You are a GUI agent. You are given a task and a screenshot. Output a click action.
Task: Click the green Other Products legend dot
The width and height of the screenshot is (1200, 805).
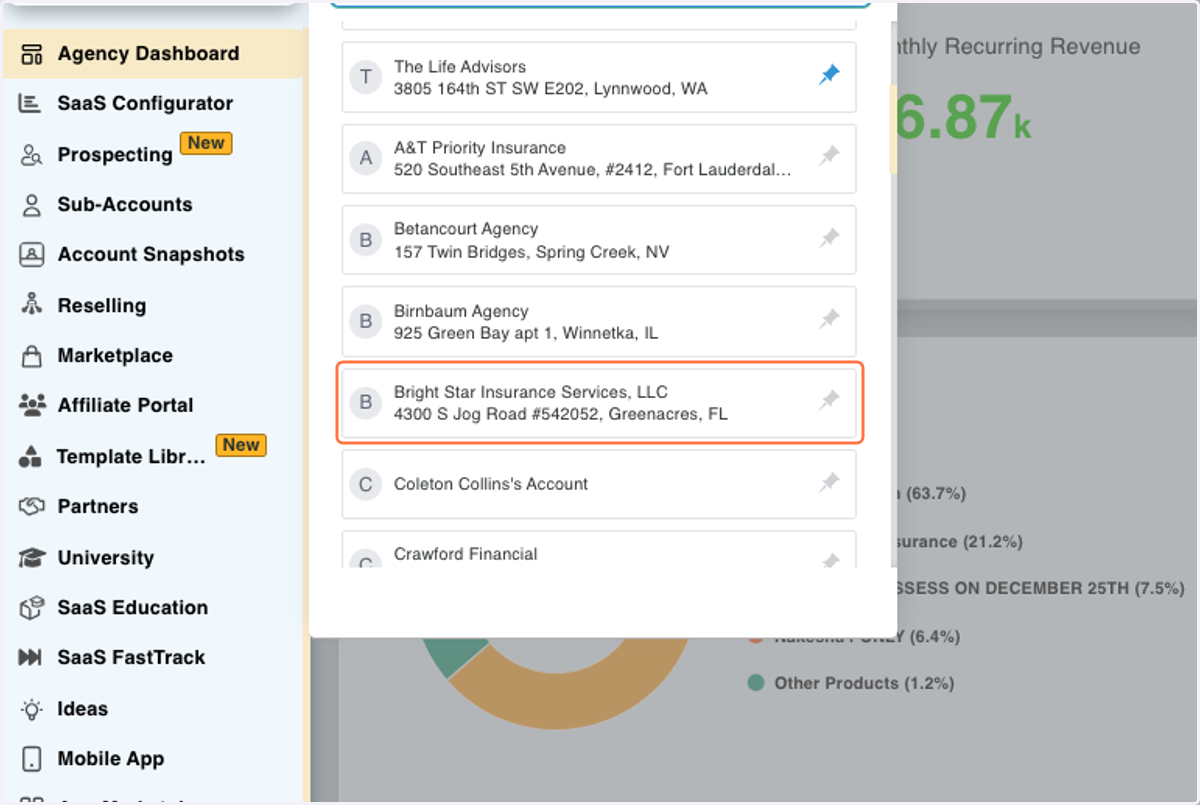click(x=755, y=683)
